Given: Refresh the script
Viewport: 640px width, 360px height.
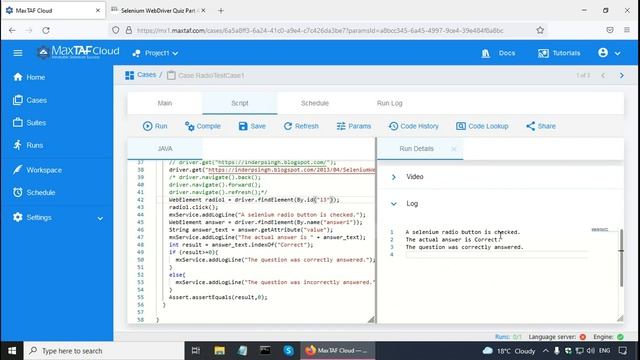Looking at the screenshot, I should click(301, 126).
